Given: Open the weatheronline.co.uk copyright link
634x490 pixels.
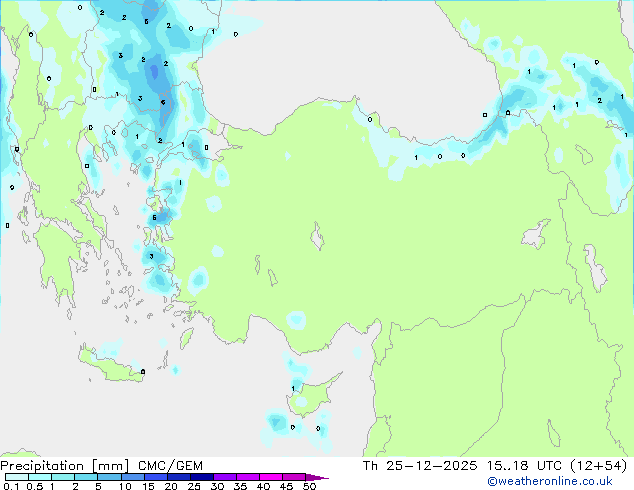Looking at the screenshot, I should 549,481.
